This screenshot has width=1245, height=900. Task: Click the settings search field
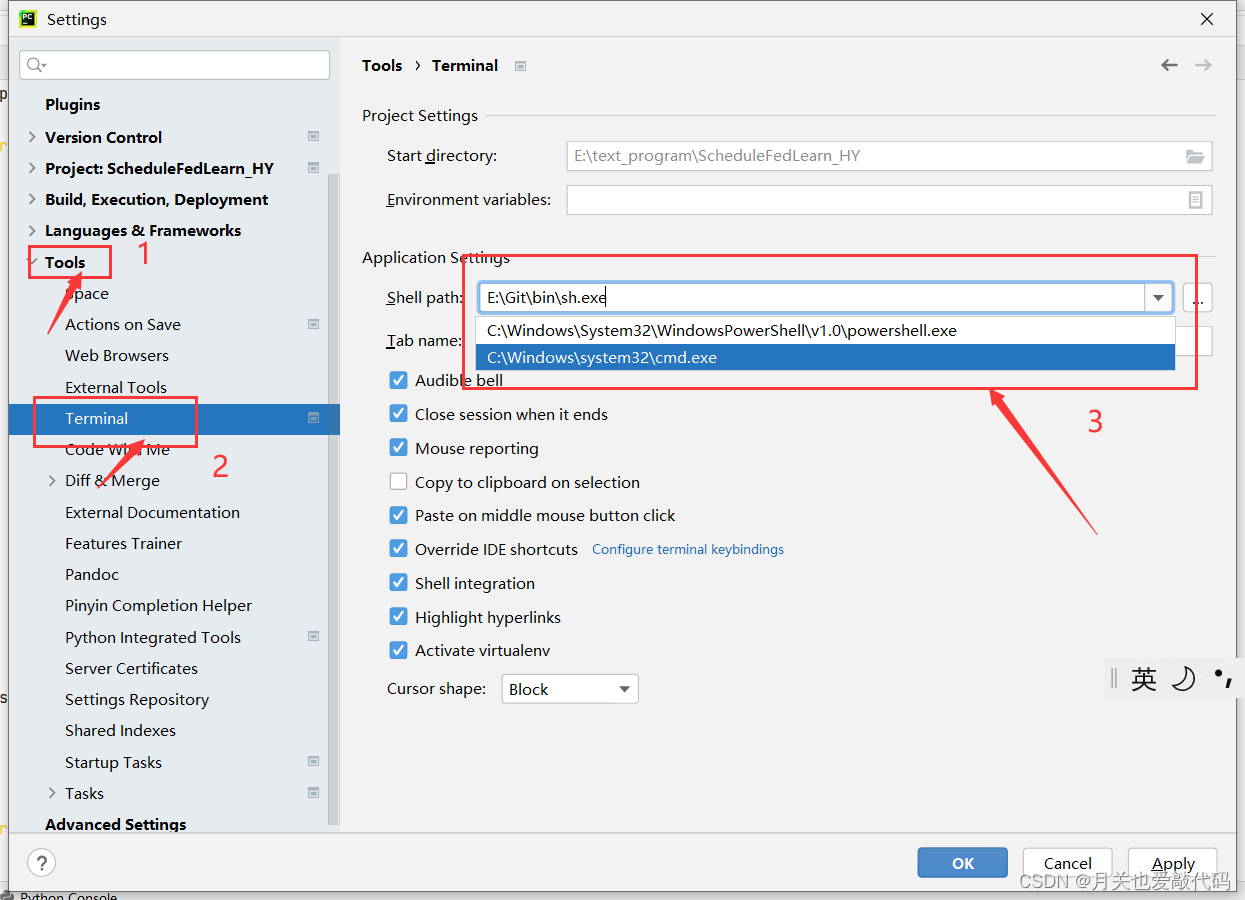pyautogui.click(x=174, y=64)
